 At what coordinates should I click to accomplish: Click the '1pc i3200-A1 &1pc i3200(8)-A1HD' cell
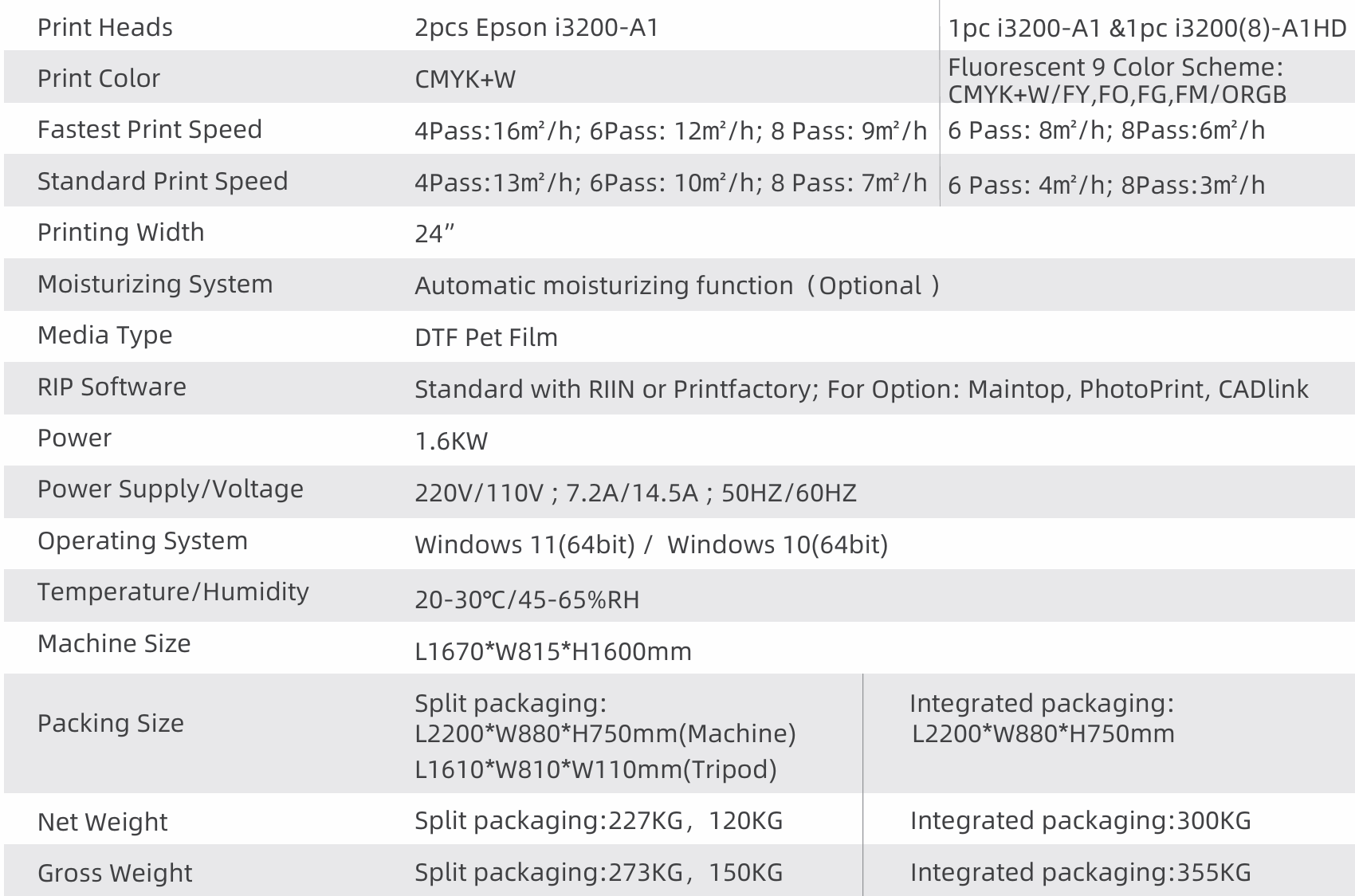1147,29
